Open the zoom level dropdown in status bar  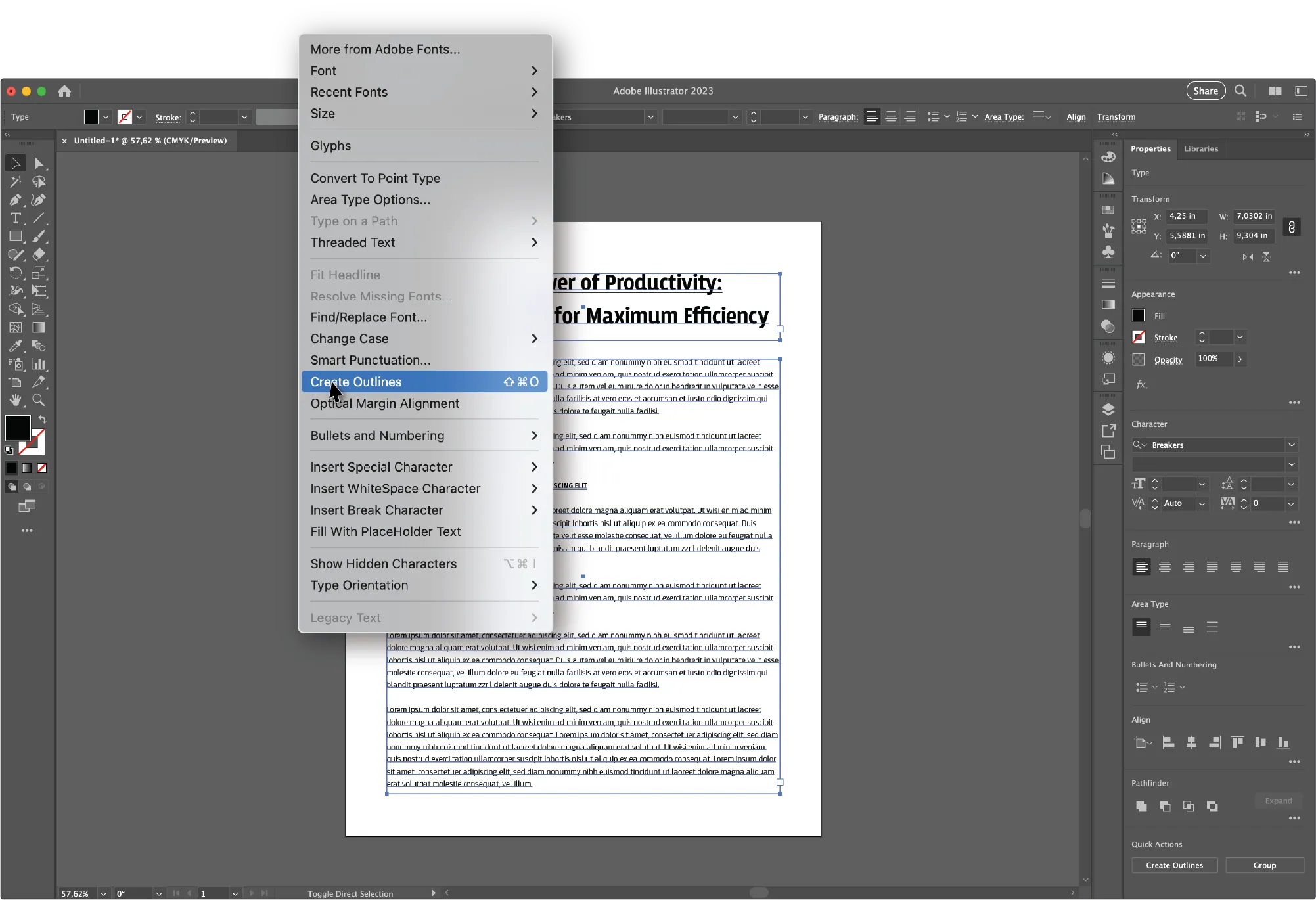103,893
